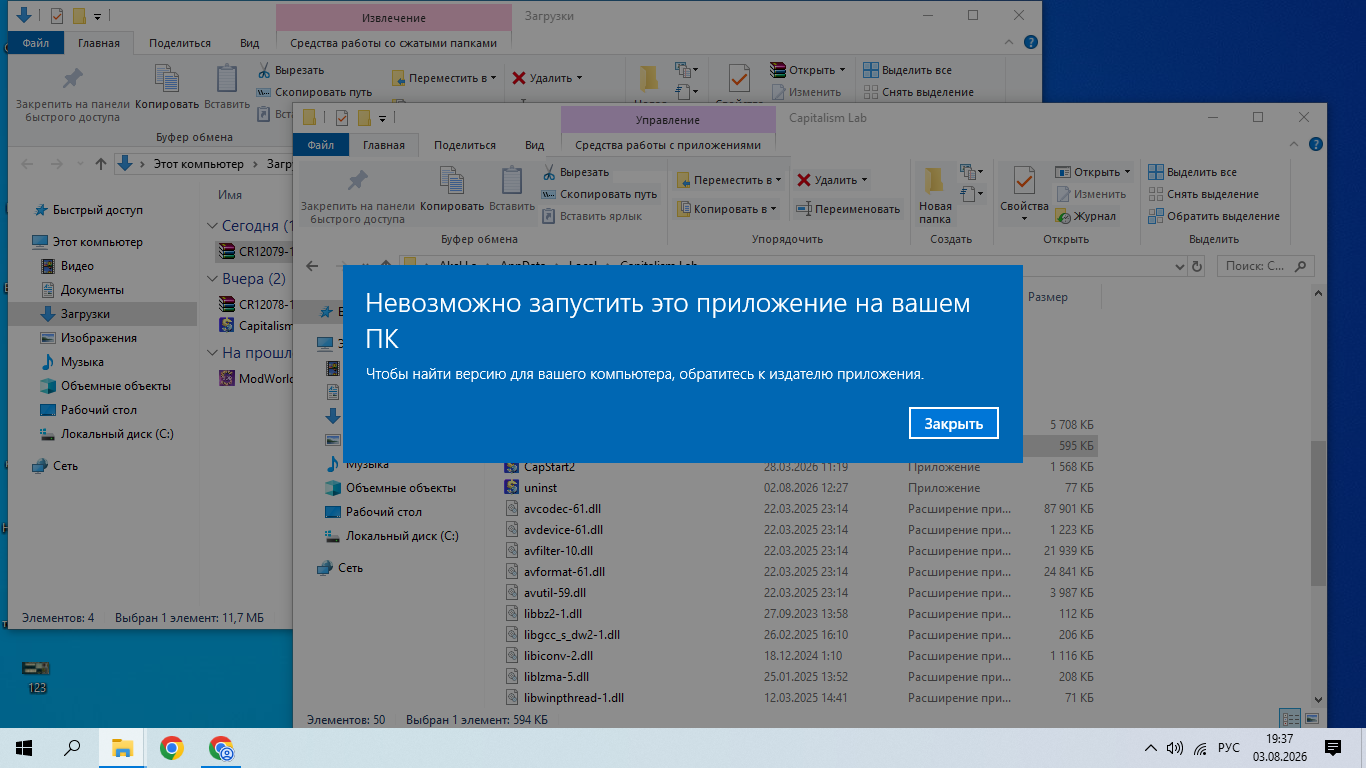
Task: Click Снять выделение in Capitalism Lab ribbon
Action: pyautogui.click(x=1203, y=194)
